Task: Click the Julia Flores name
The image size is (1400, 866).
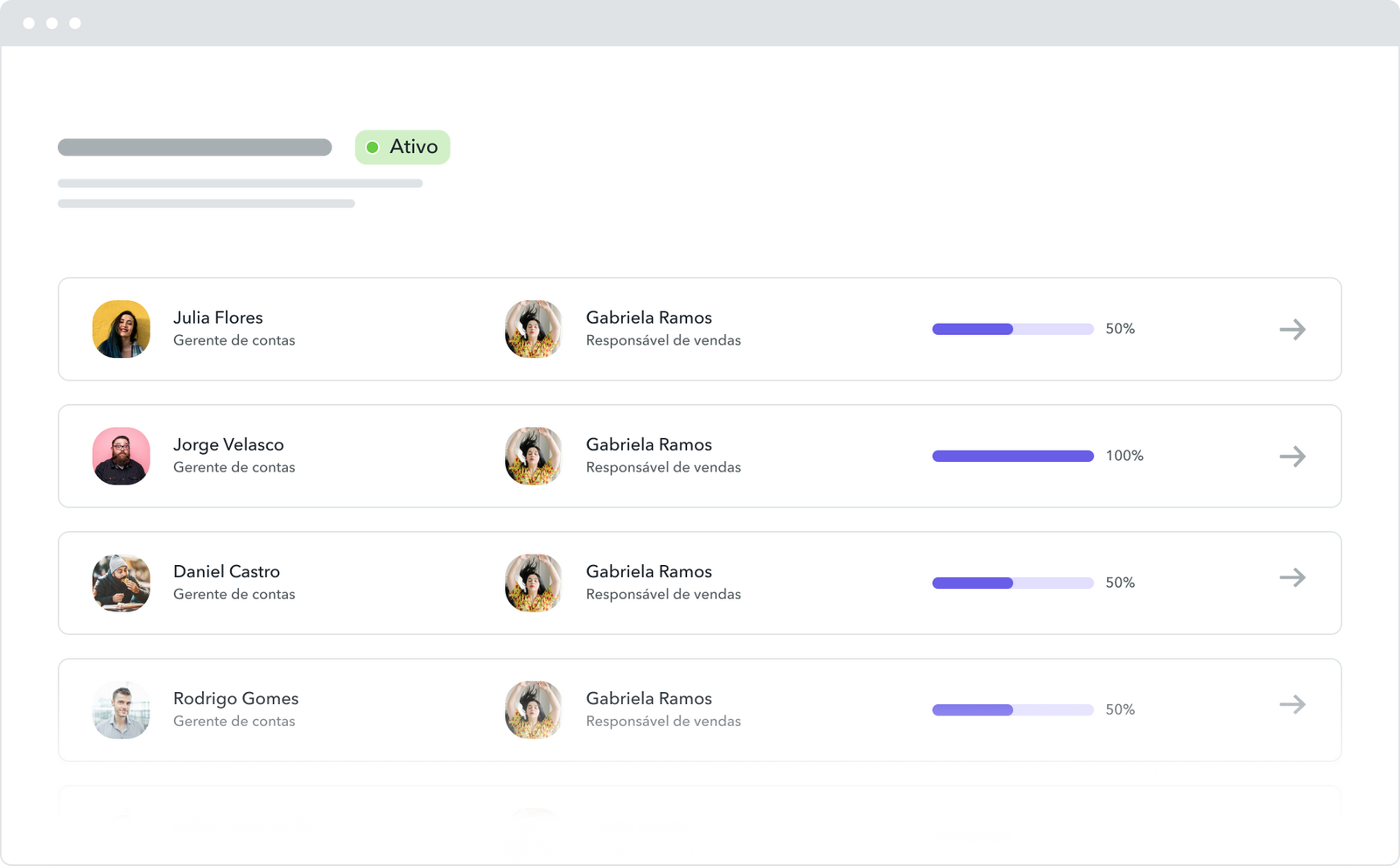Action: pos(218,318)
